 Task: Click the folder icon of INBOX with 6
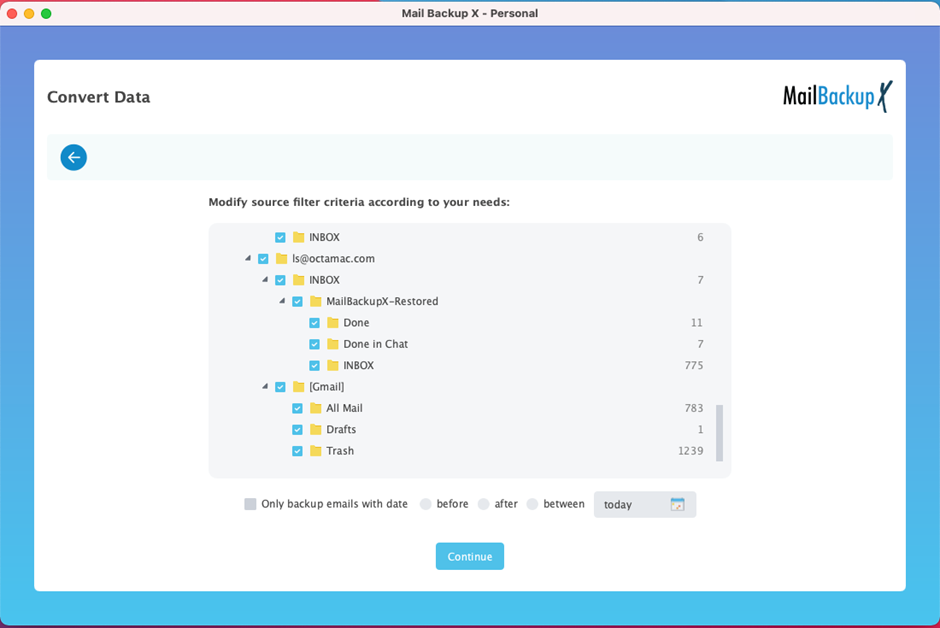pos(299,237)
